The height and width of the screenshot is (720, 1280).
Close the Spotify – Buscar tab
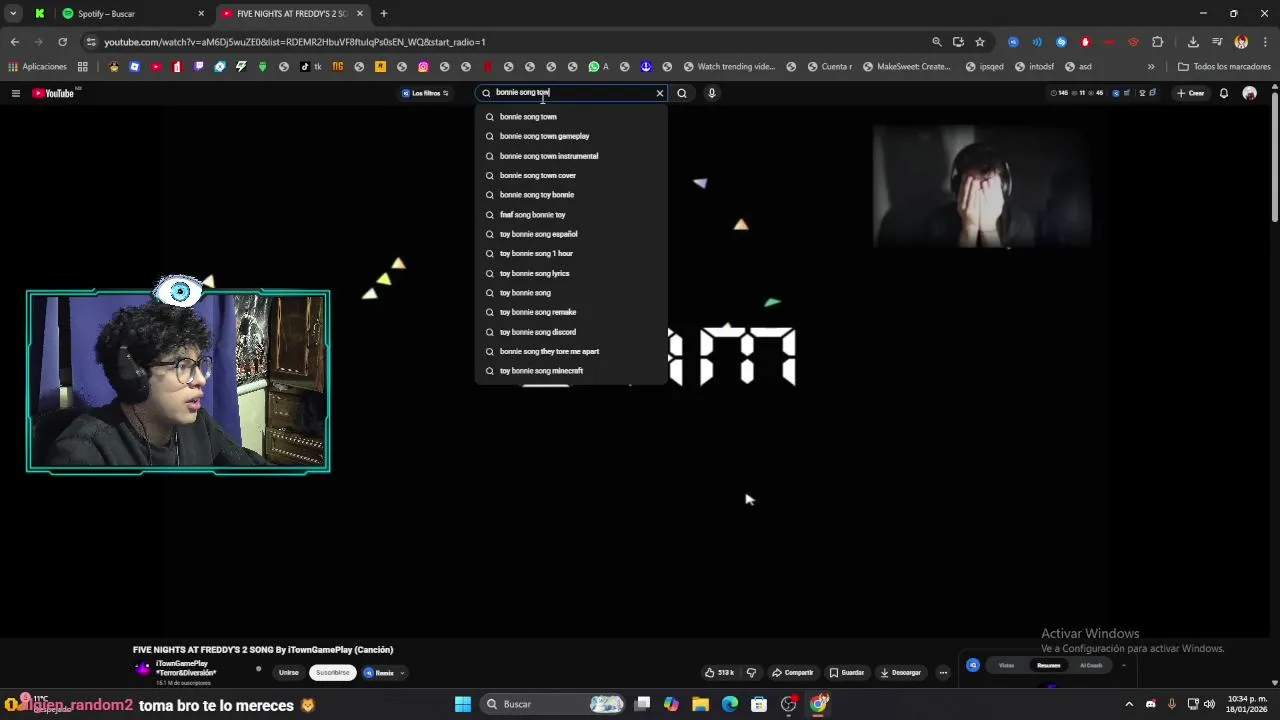[201, 14]
